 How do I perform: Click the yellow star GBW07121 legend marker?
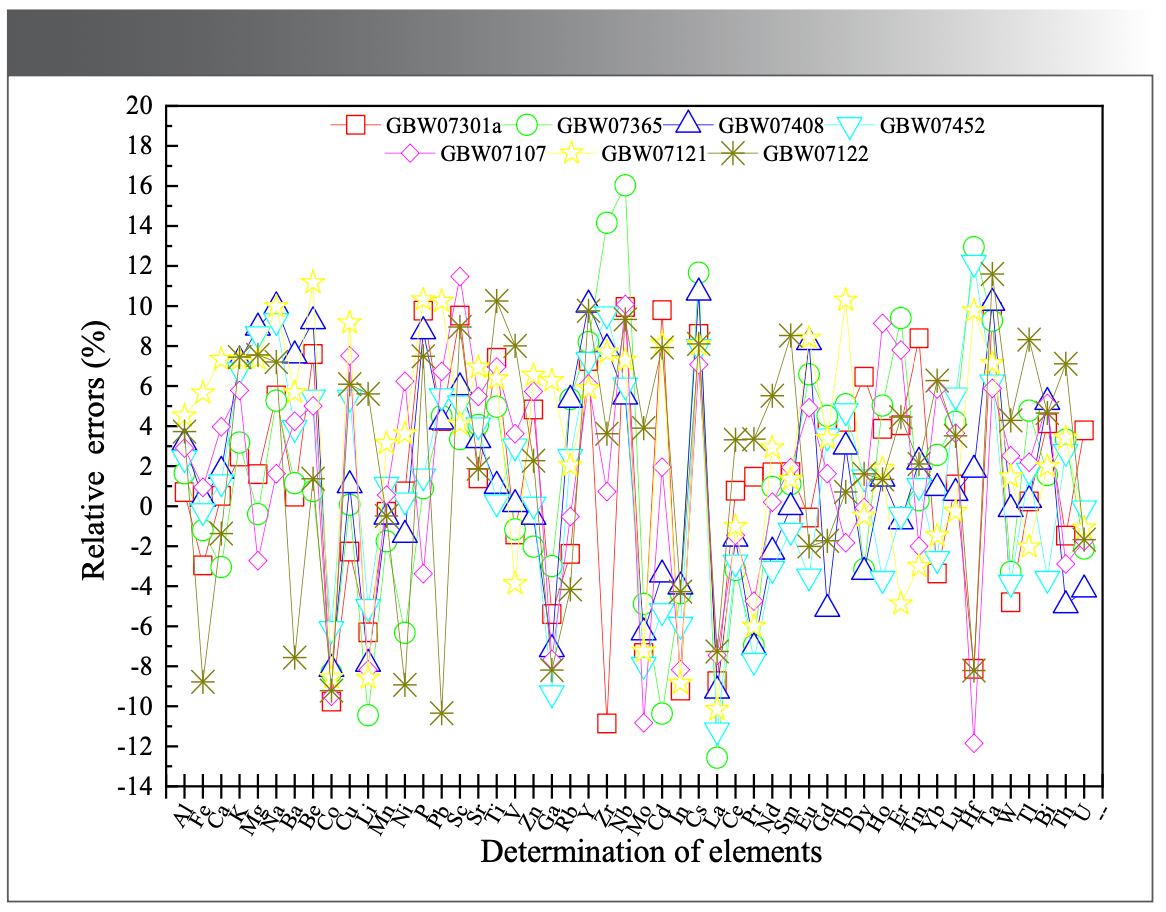click(x=573, y=153)
